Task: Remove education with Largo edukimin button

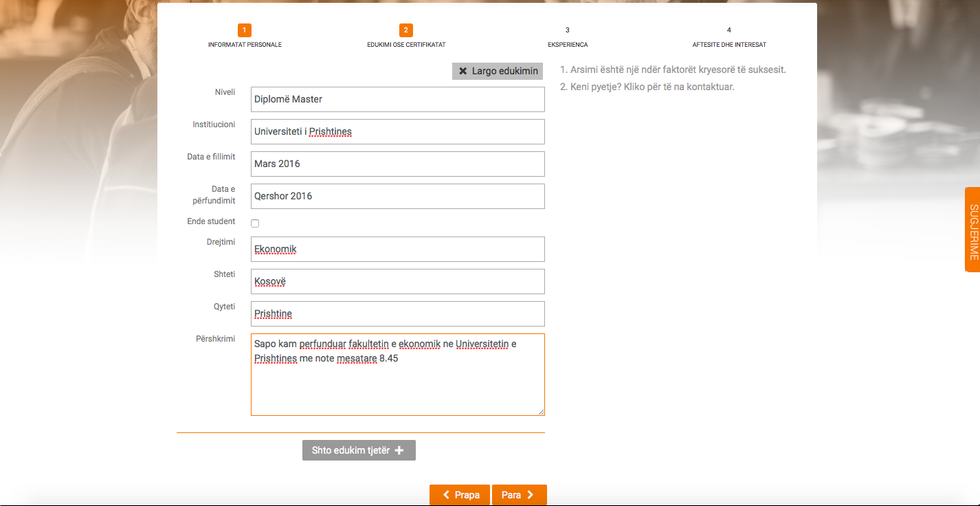Action: click(x=497, y=71)
